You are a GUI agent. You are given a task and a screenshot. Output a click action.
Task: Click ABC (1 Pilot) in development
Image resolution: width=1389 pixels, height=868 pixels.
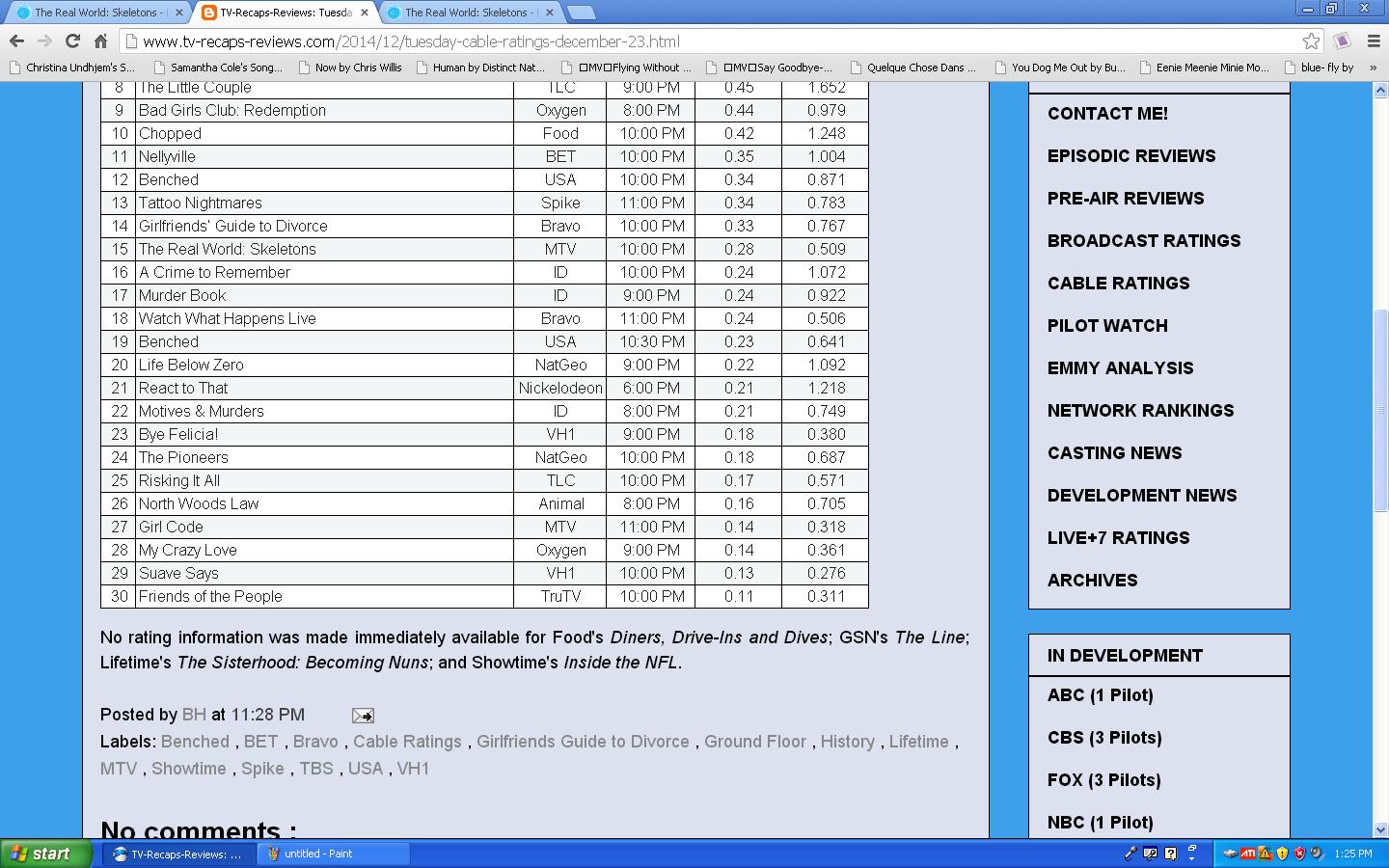tap(1100, 695)
